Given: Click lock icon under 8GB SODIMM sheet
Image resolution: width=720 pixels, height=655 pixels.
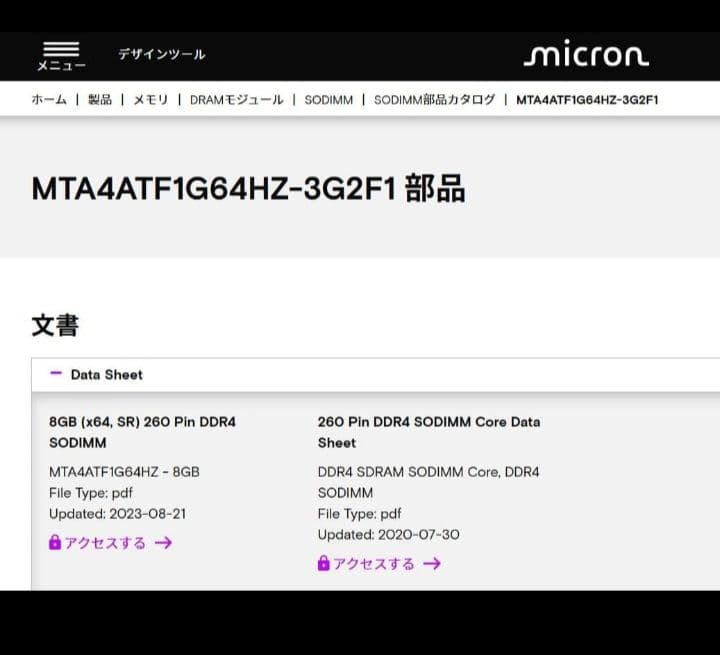Looking at the screenshot, I should (55, 542).
